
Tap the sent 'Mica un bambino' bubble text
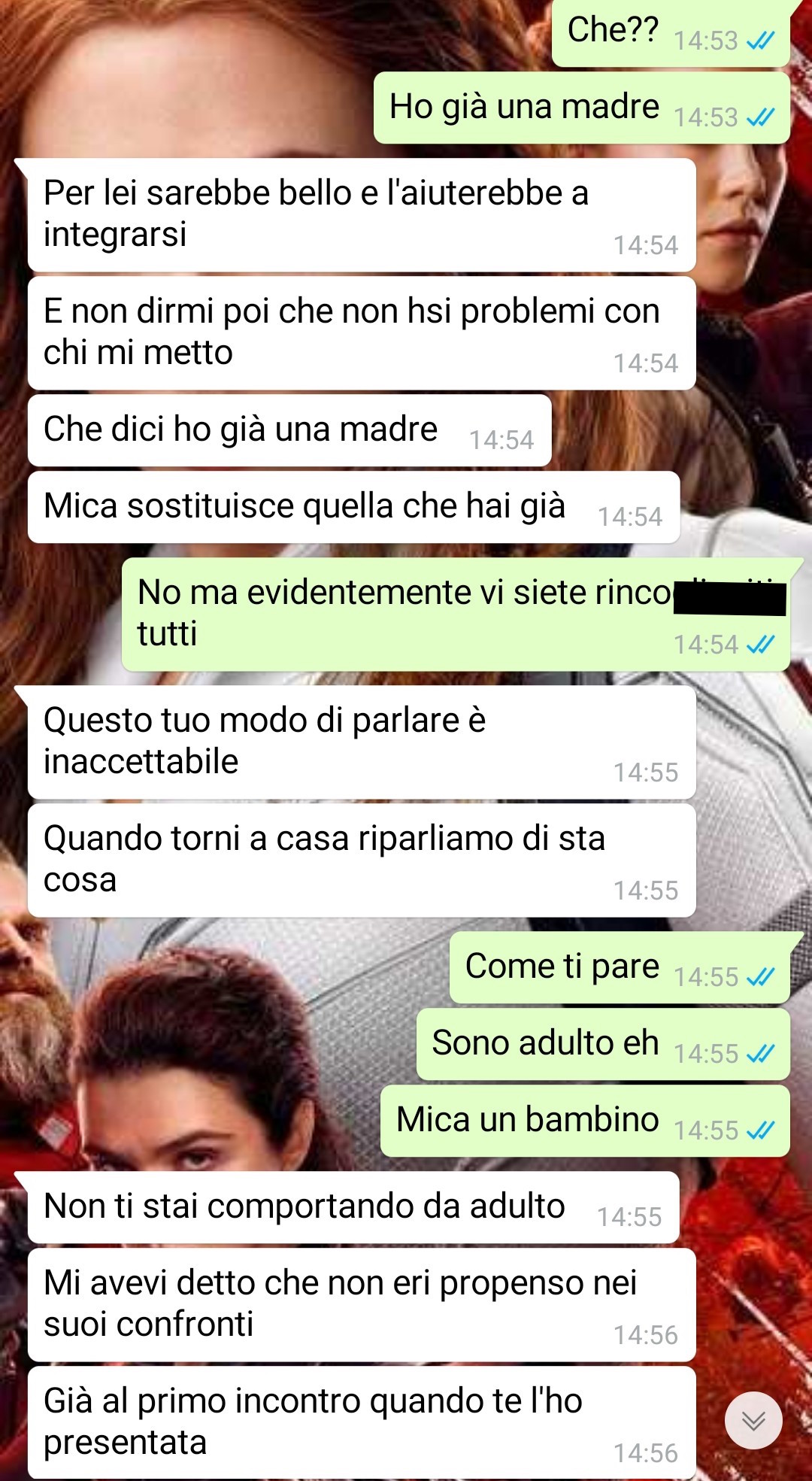point(528,1119)
